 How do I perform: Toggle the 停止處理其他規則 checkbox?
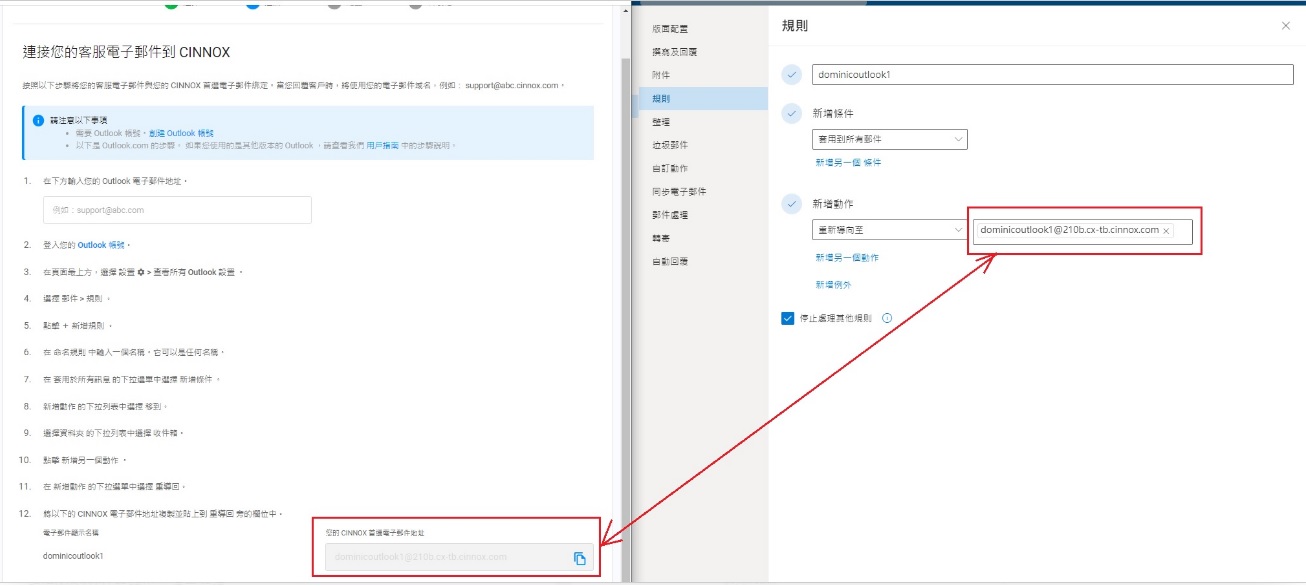click(x=788, y=318)
